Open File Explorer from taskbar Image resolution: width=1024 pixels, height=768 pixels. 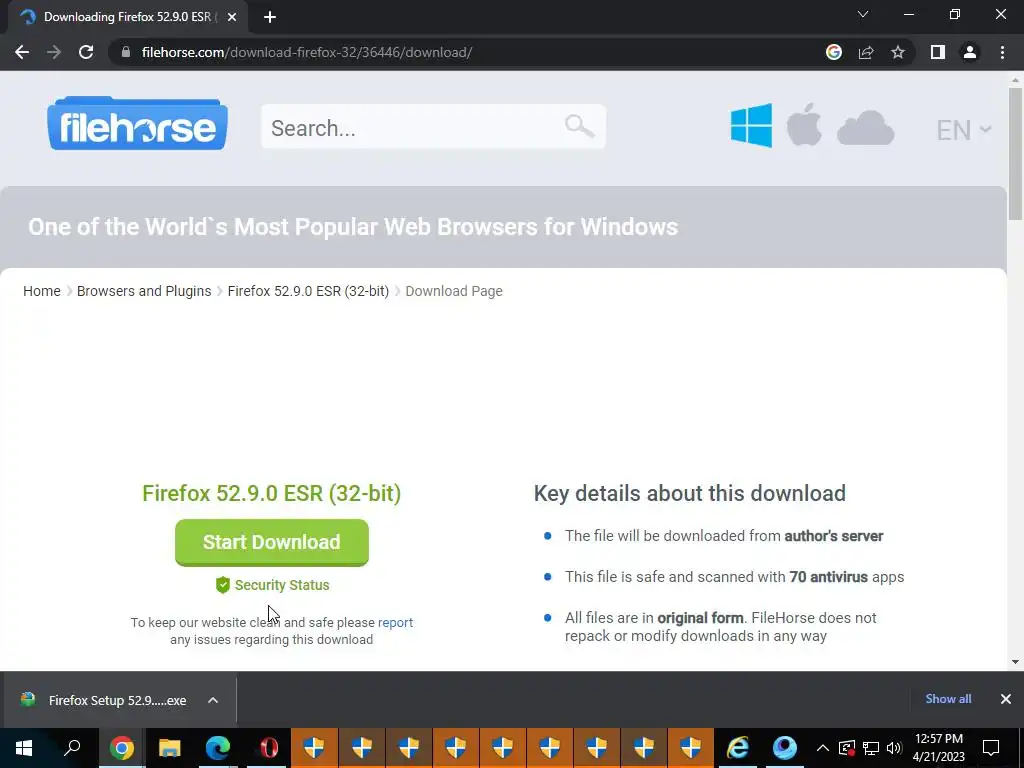170,748
